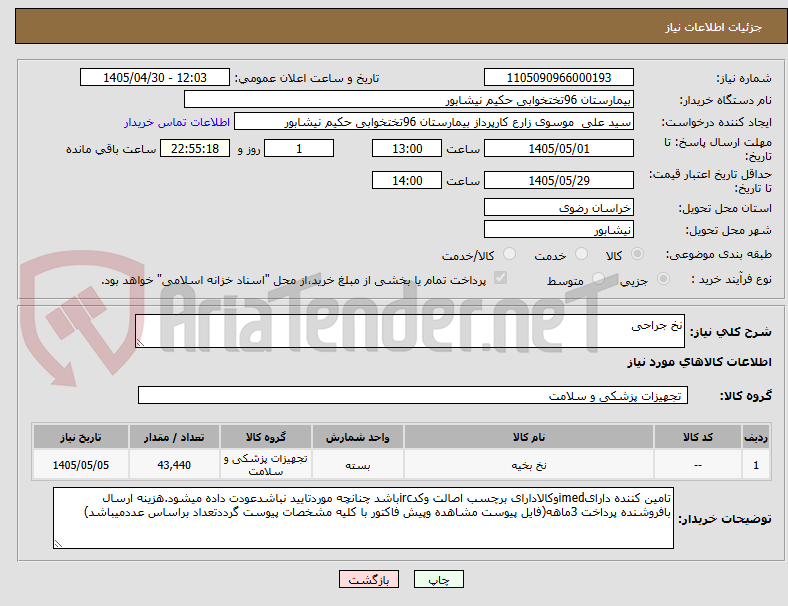Click the تاریخ نیاز column header

(x=80, y=437)
